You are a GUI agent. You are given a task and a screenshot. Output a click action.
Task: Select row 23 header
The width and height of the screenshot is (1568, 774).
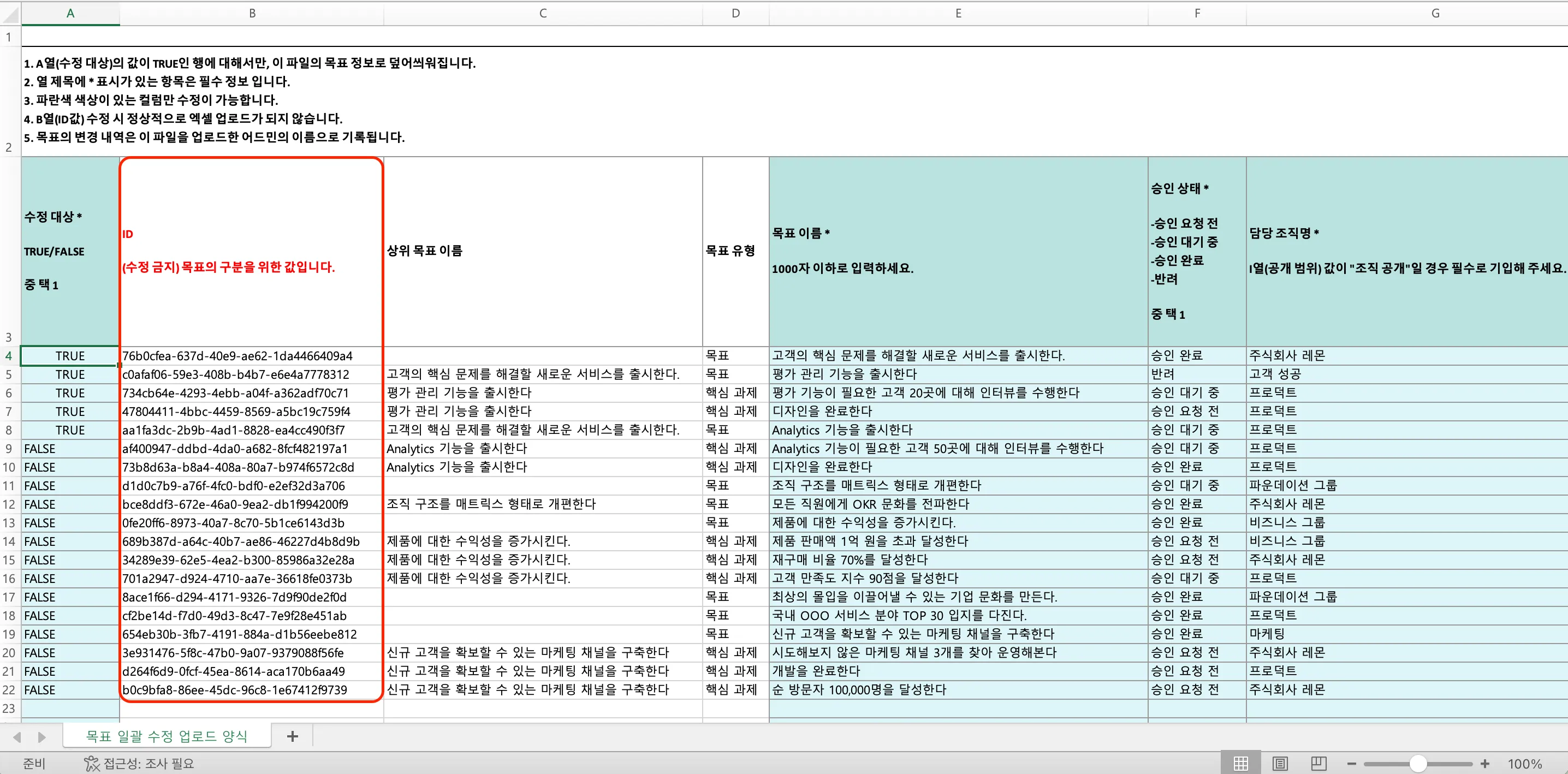coord(10,708)
